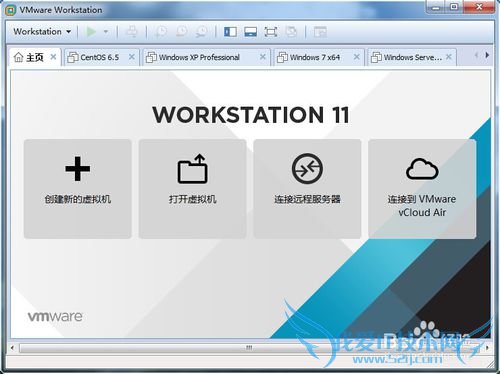This screenshot has height=374, width=500.
Task: Close the 主页 home tab
Action: click(x=53, y=57)
